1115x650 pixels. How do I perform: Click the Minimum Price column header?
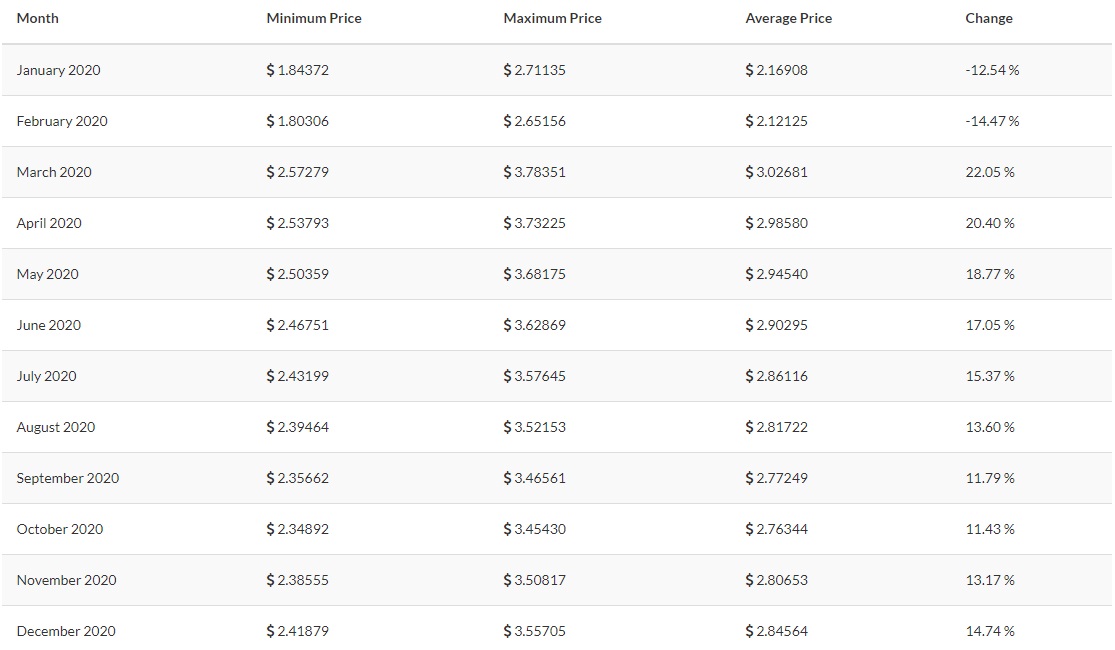[314, 18]
